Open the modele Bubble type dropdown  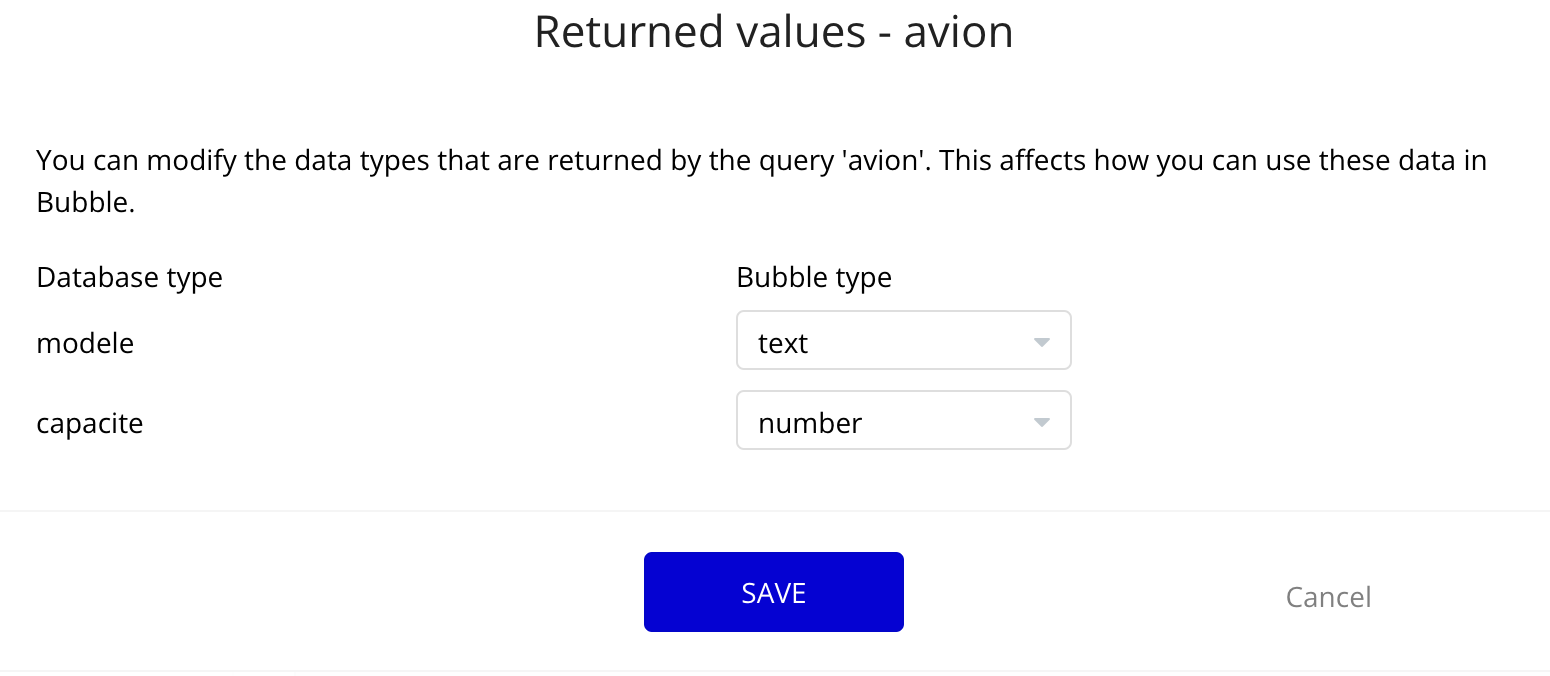click(903, 341)
